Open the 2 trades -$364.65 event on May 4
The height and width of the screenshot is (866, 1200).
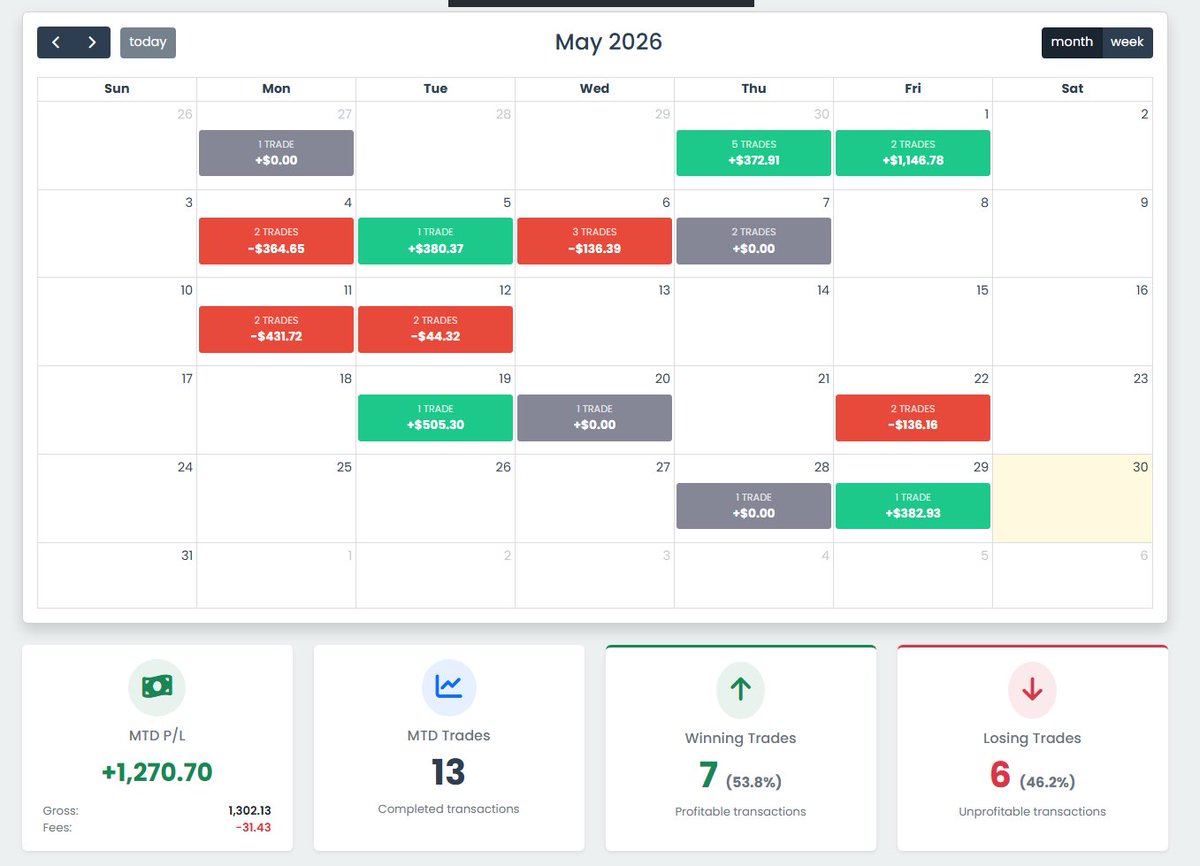(276, 241)
